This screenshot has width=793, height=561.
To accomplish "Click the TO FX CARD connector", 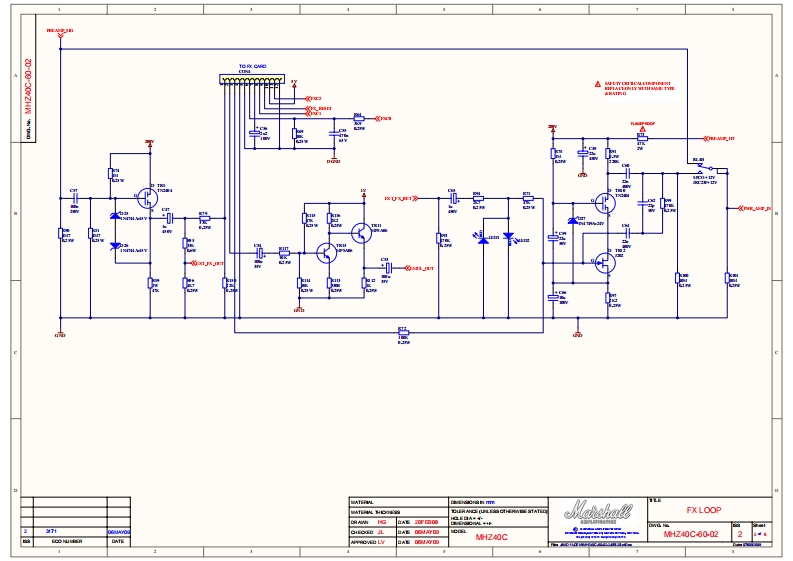I will (x=251, y=80).
